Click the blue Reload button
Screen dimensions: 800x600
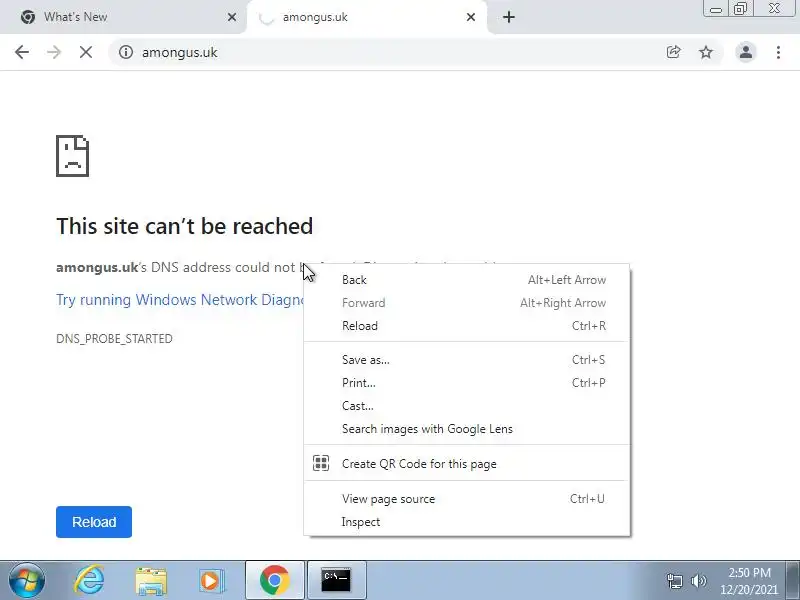point(94,522)
